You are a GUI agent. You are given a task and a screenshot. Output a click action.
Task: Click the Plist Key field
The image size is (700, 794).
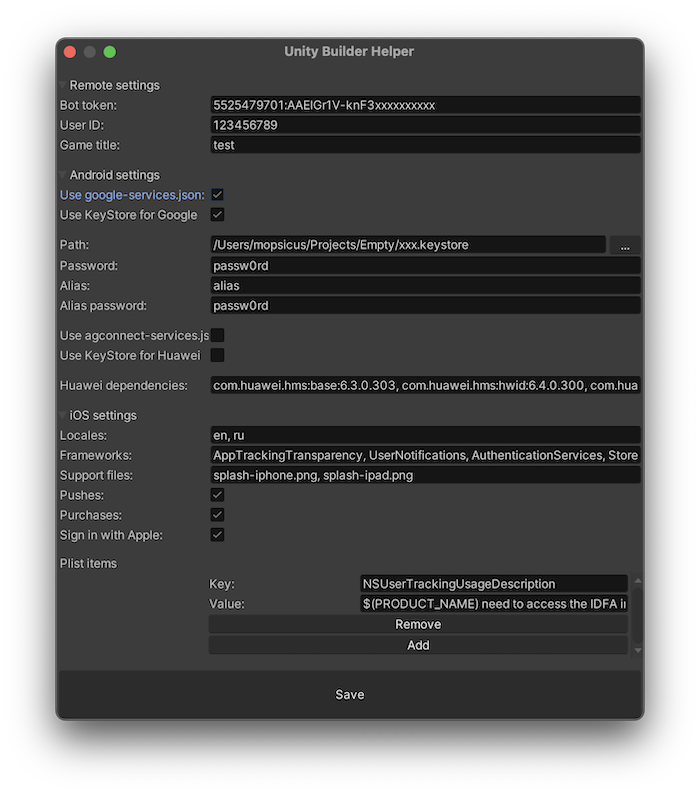tap(494, 584)
